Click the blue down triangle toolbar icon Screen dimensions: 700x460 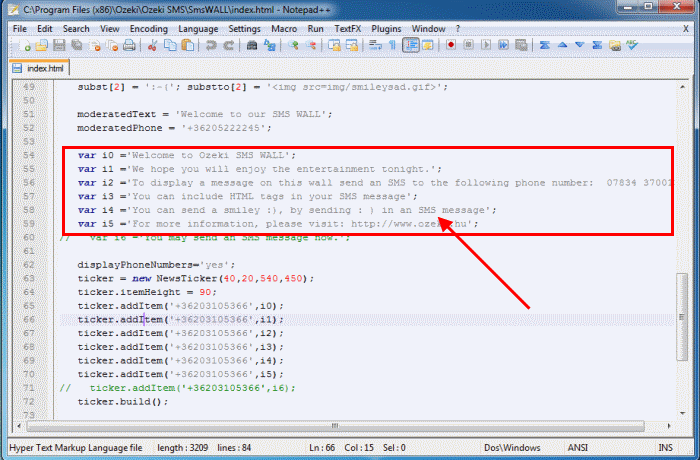(579, 46)
